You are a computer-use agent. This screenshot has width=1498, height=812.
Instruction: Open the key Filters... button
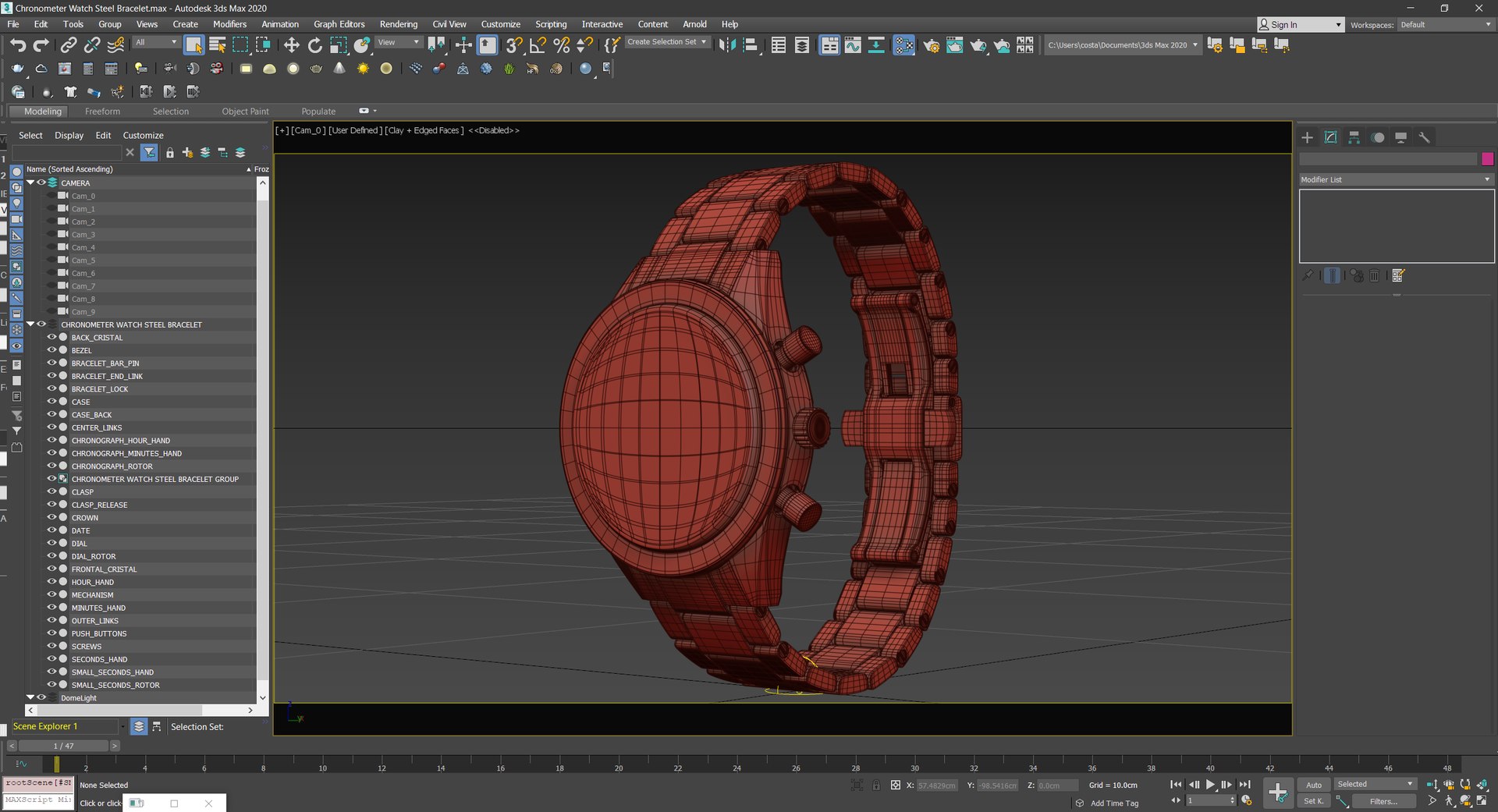pyautogui.click(x=1383, y=801)
